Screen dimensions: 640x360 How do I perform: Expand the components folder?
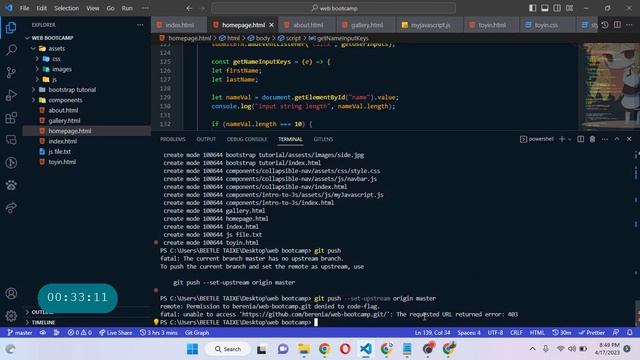click(x=33, y=100)
